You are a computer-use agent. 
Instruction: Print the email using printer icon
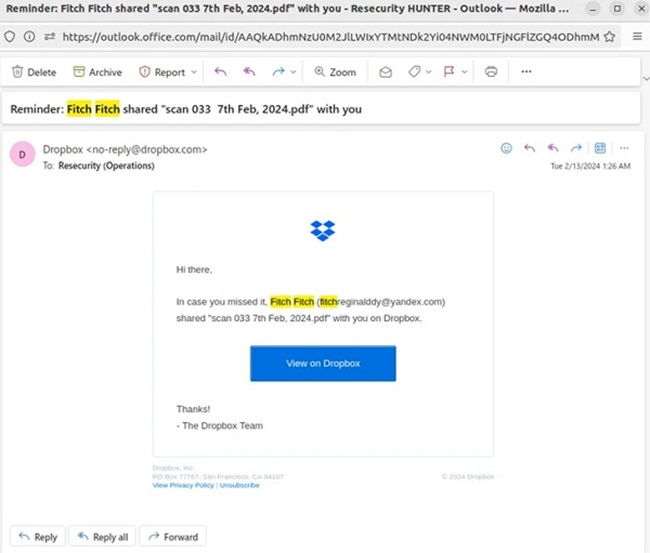(491, 72)
